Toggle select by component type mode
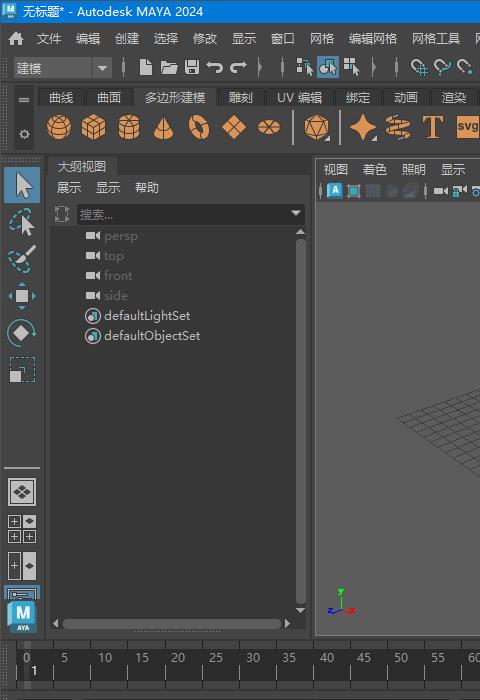The image size is (480, 700). (x=352, y=67)
